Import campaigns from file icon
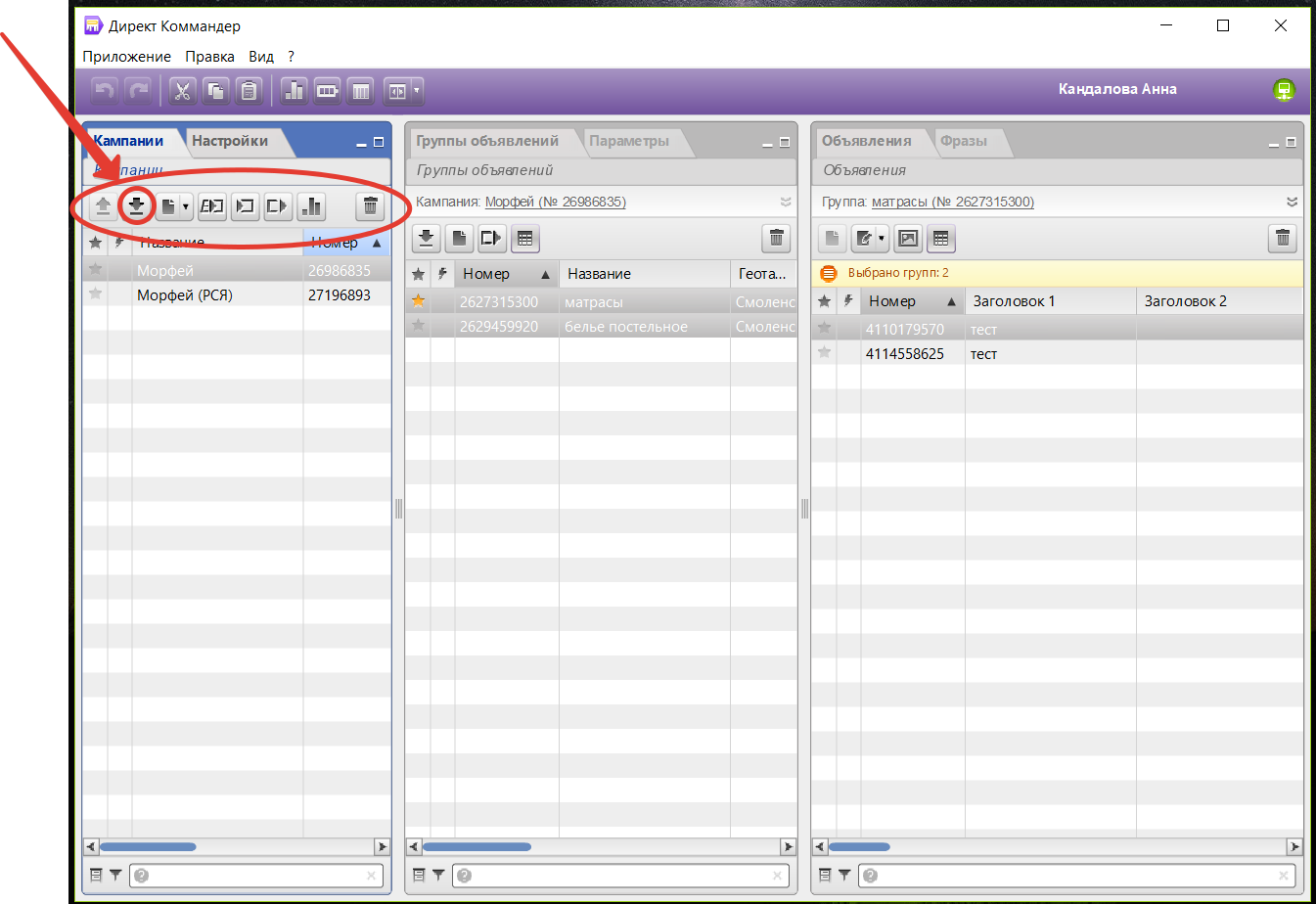This screenshot has width=1316, height=904. click(x=245, y=206)
